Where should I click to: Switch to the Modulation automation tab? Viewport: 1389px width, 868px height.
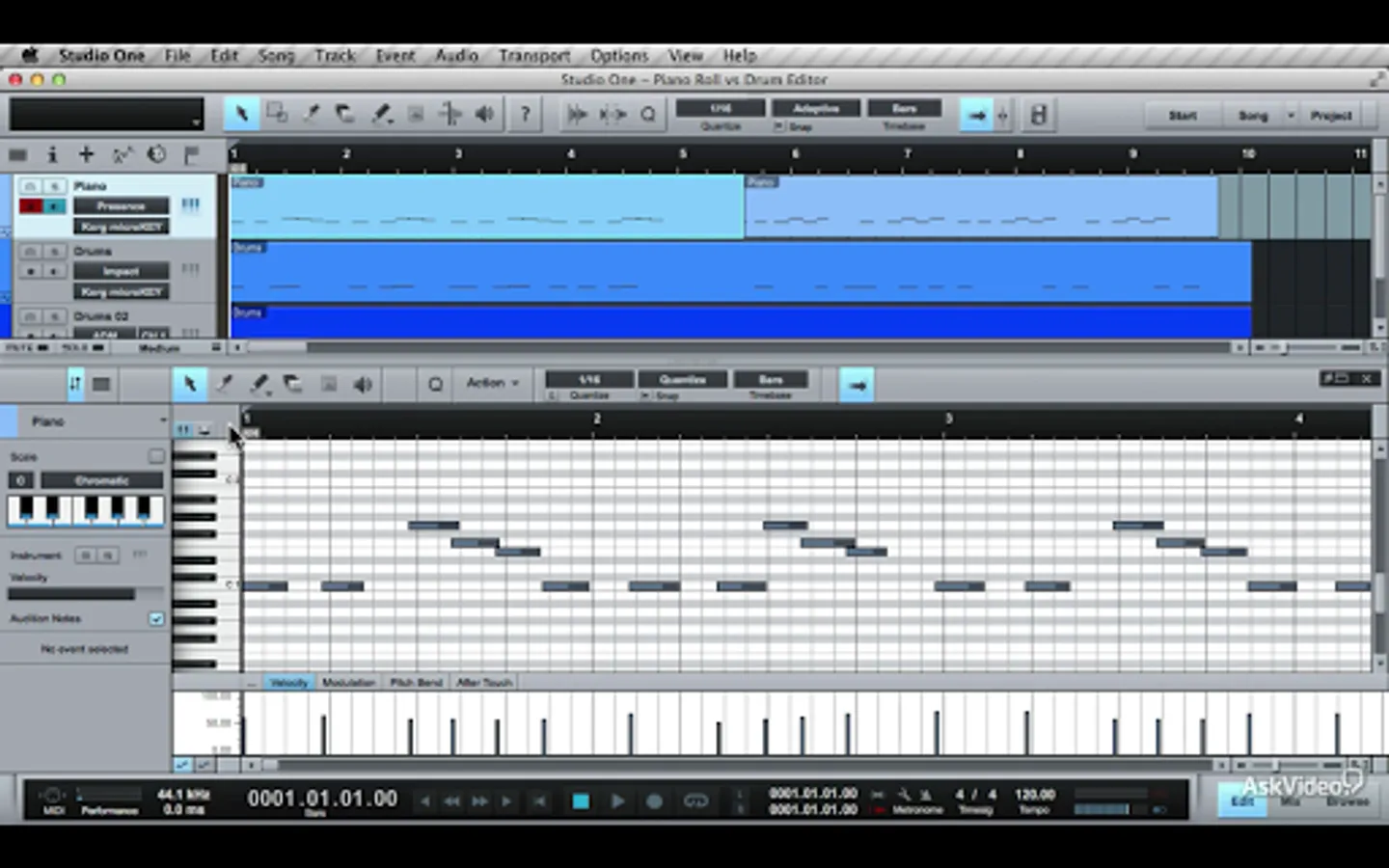coord(348,683)
